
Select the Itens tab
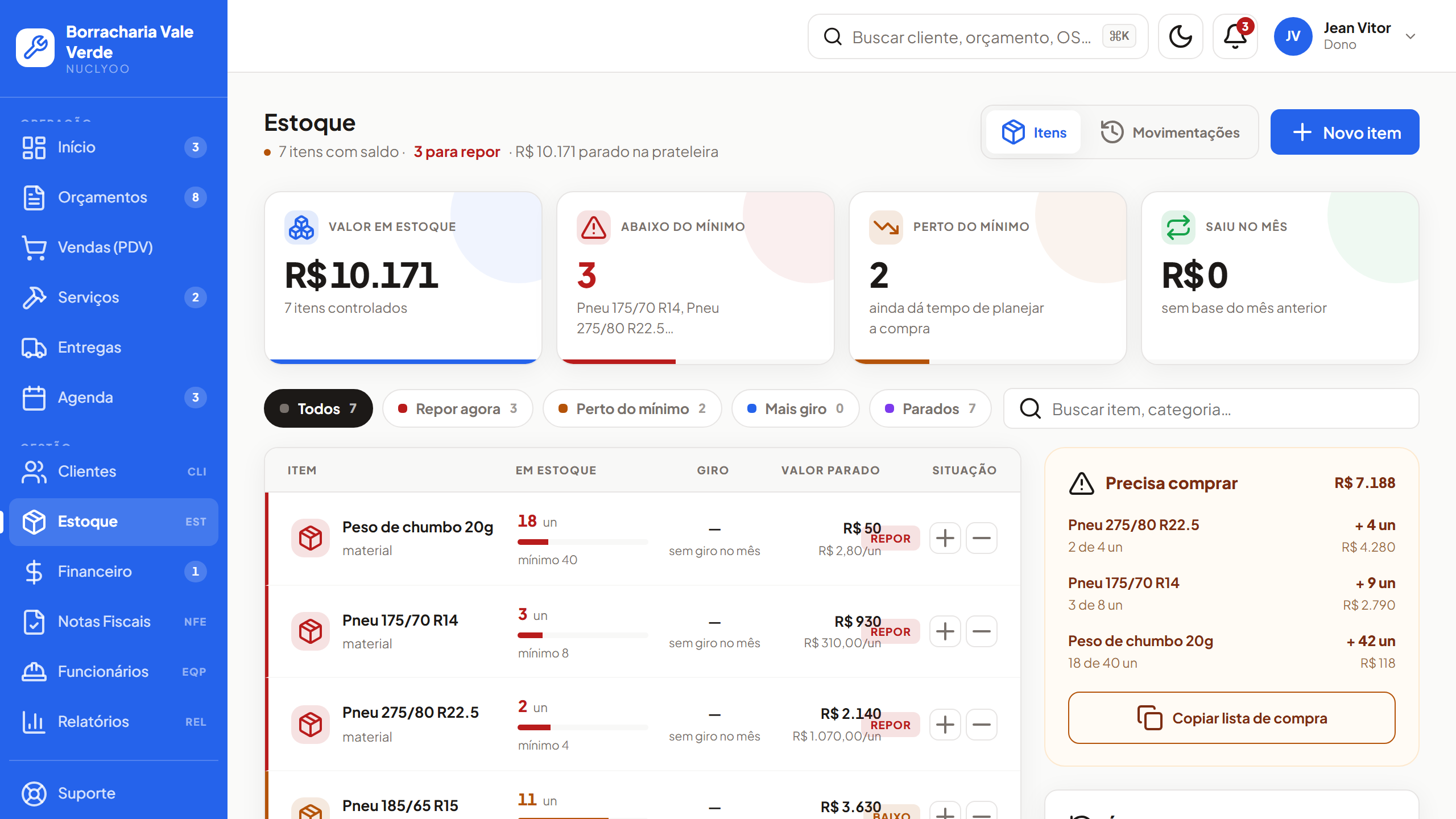1034,133
